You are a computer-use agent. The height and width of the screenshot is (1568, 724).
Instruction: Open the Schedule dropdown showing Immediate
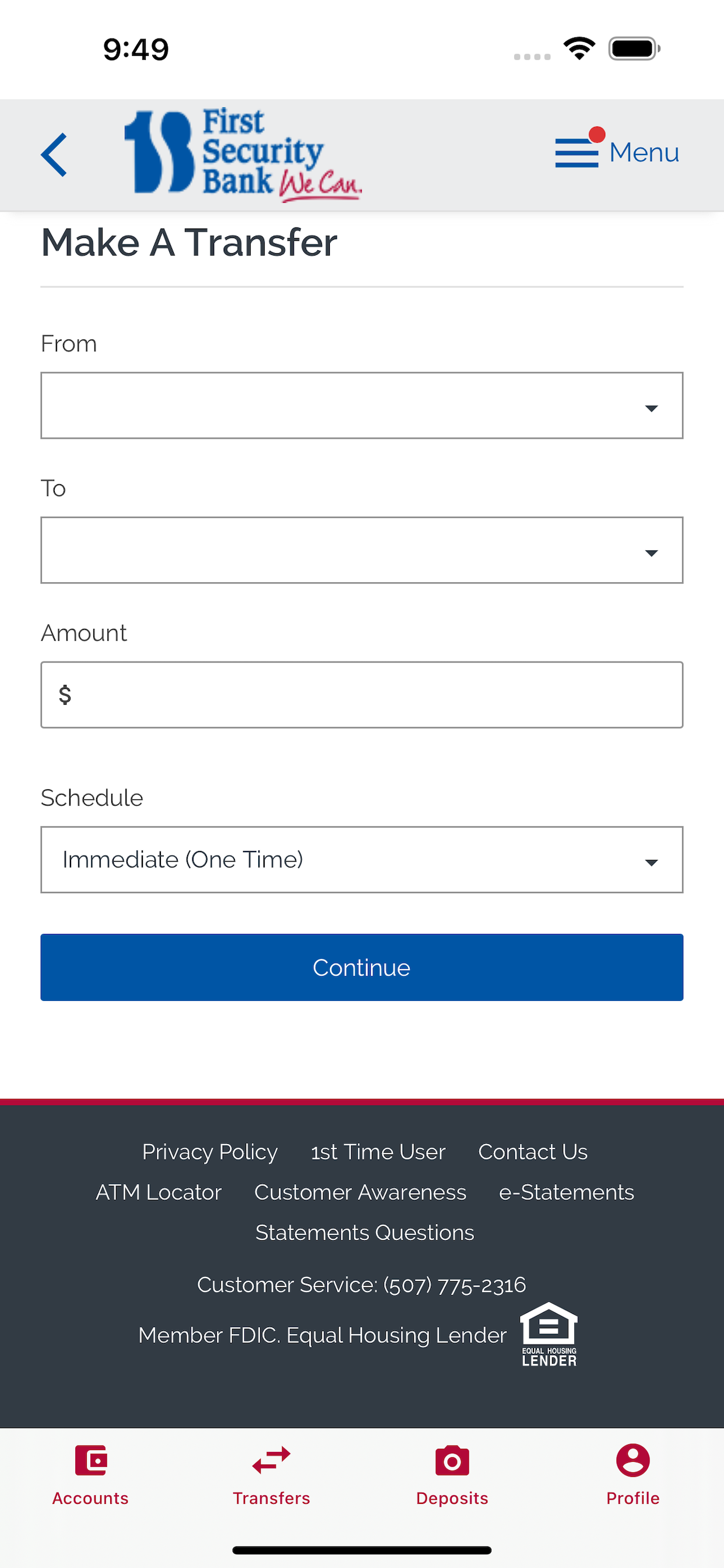click(362, 859)
